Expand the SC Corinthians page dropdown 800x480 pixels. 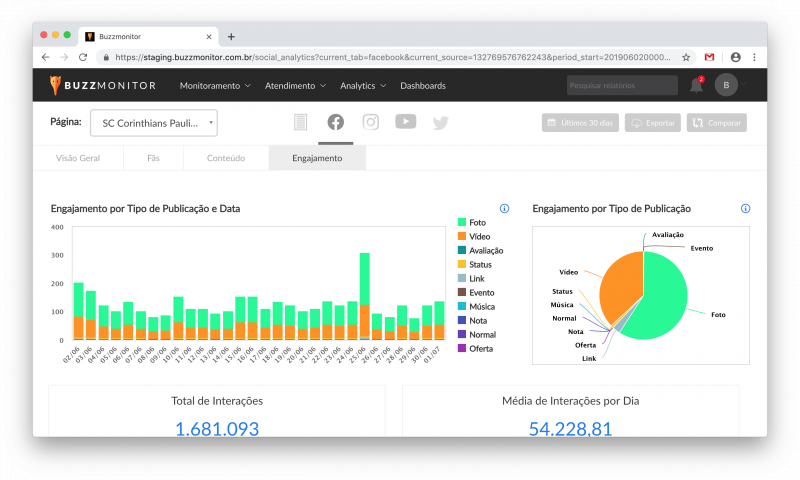(x=154, y=123)
